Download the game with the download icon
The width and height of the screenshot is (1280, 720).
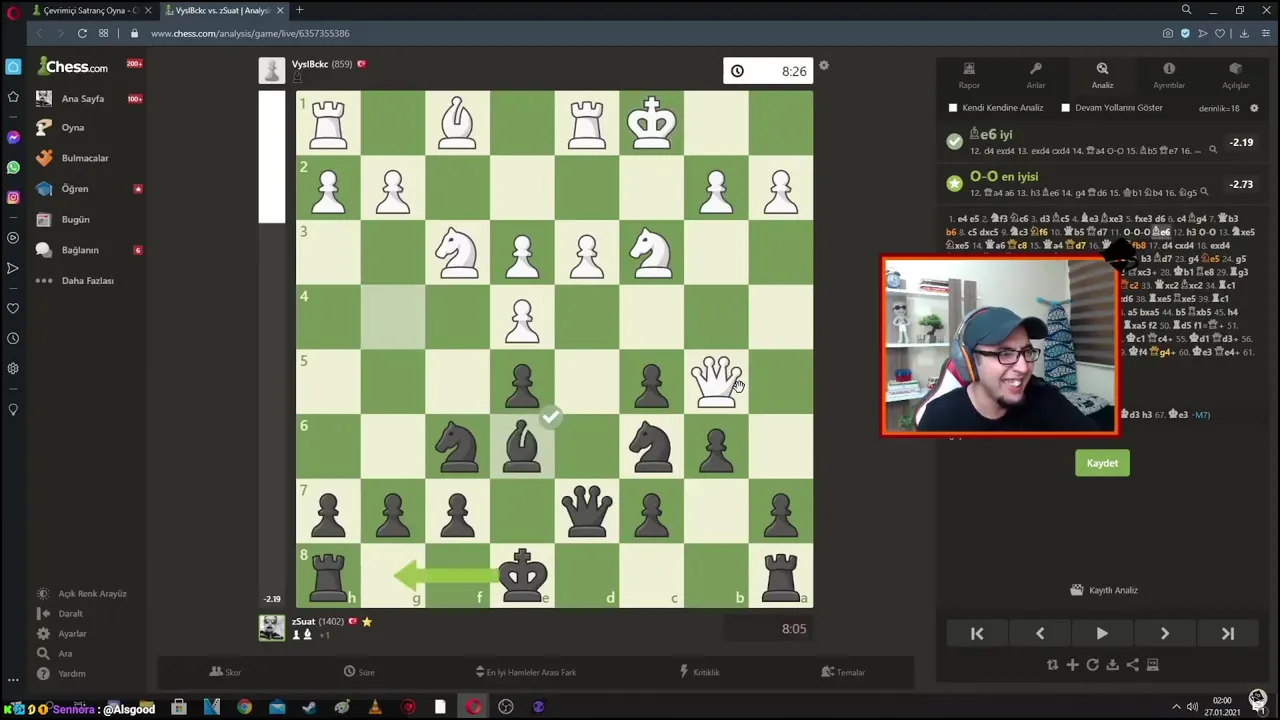point(1112,665)
